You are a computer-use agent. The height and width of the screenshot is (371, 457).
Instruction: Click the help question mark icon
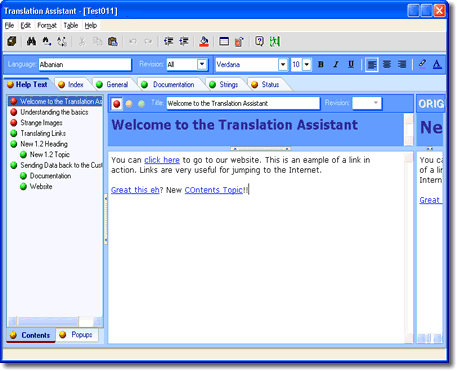(x=259, y=41)
